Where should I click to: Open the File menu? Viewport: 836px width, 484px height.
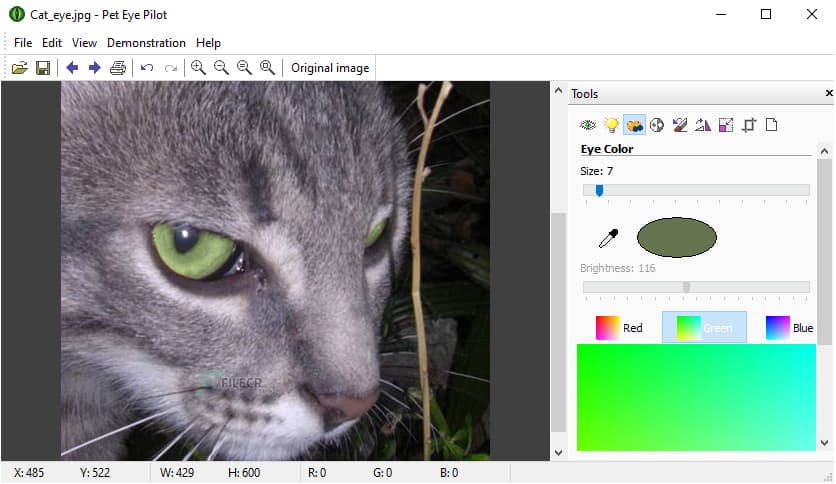click(23, 43)
